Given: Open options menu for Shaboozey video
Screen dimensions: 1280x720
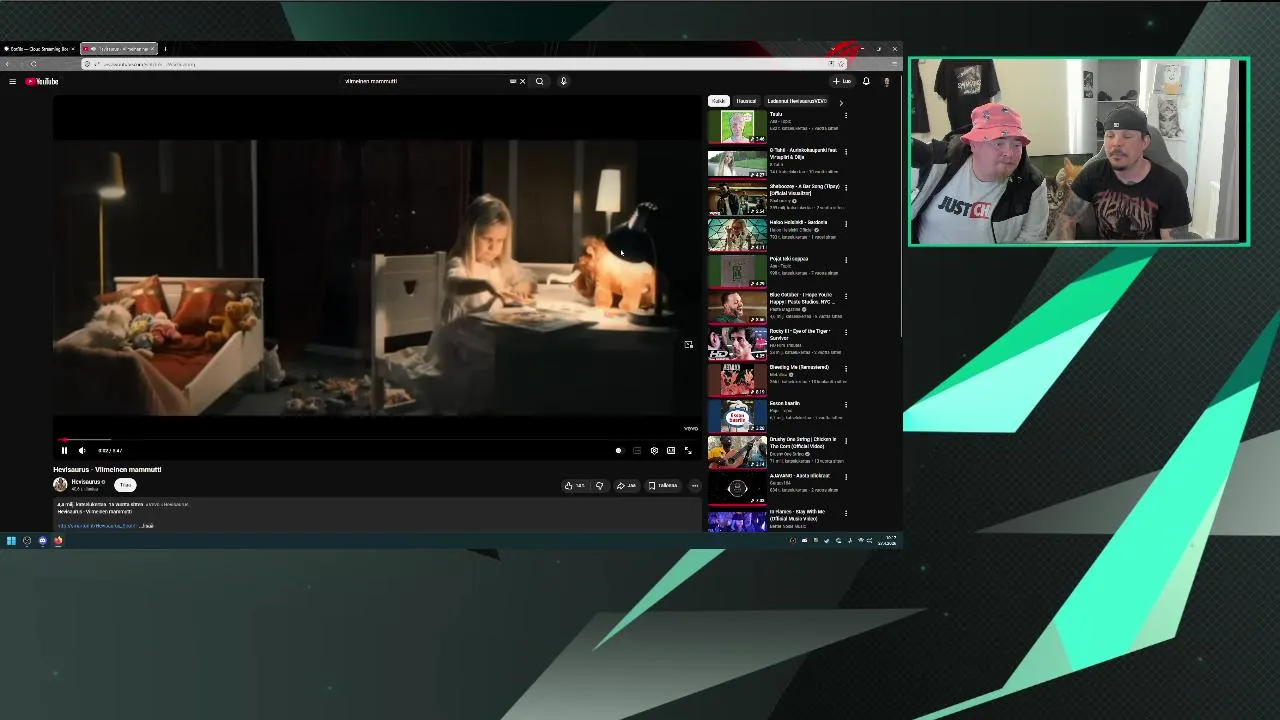Looking at the screenshot, I should point(846,188).
